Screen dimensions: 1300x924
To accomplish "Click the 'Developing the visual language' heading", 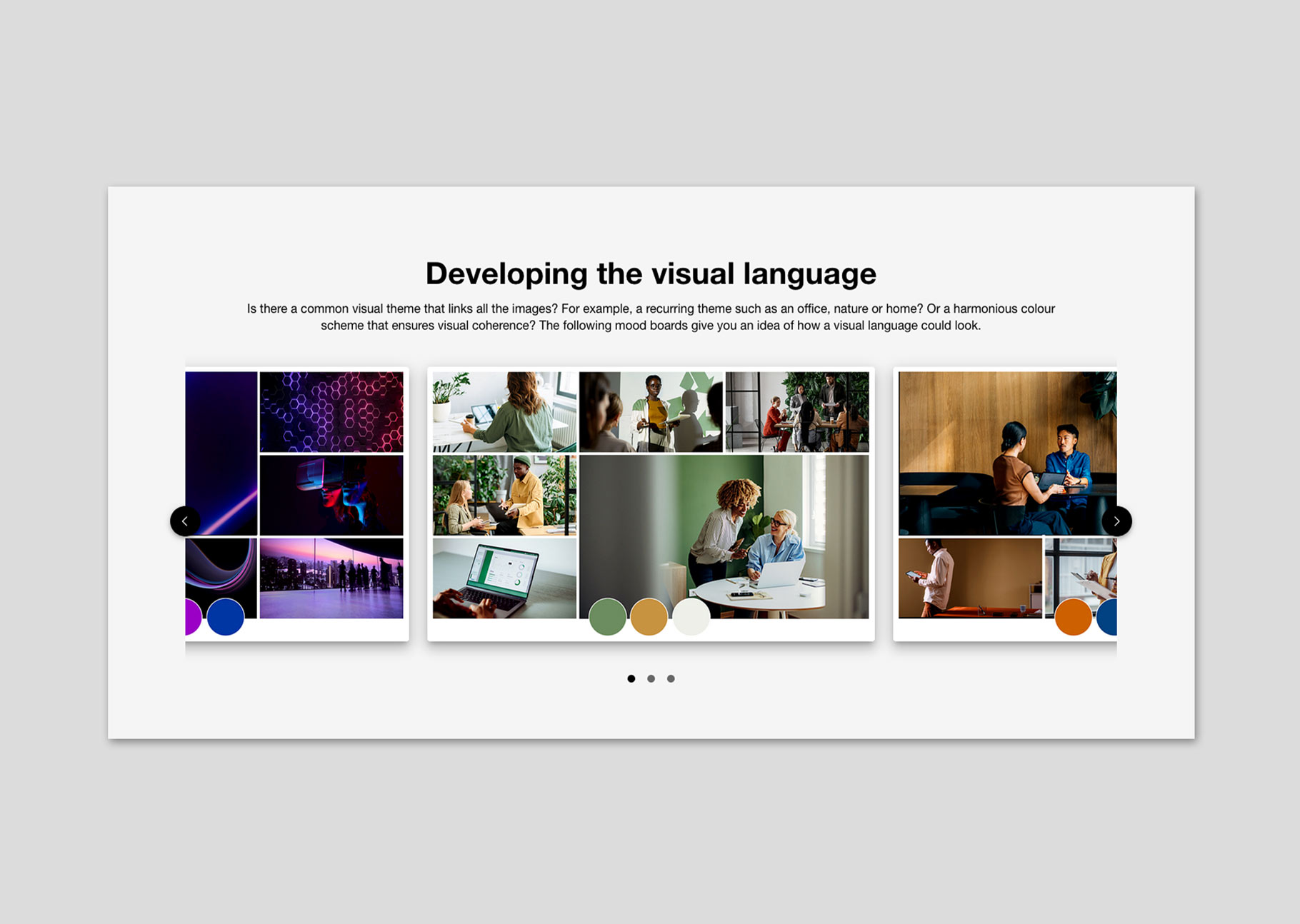I will click(651, 273).
